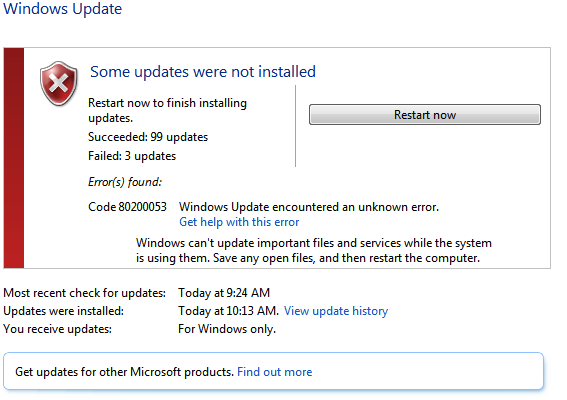Click the Code 80200053 error text

127,207
